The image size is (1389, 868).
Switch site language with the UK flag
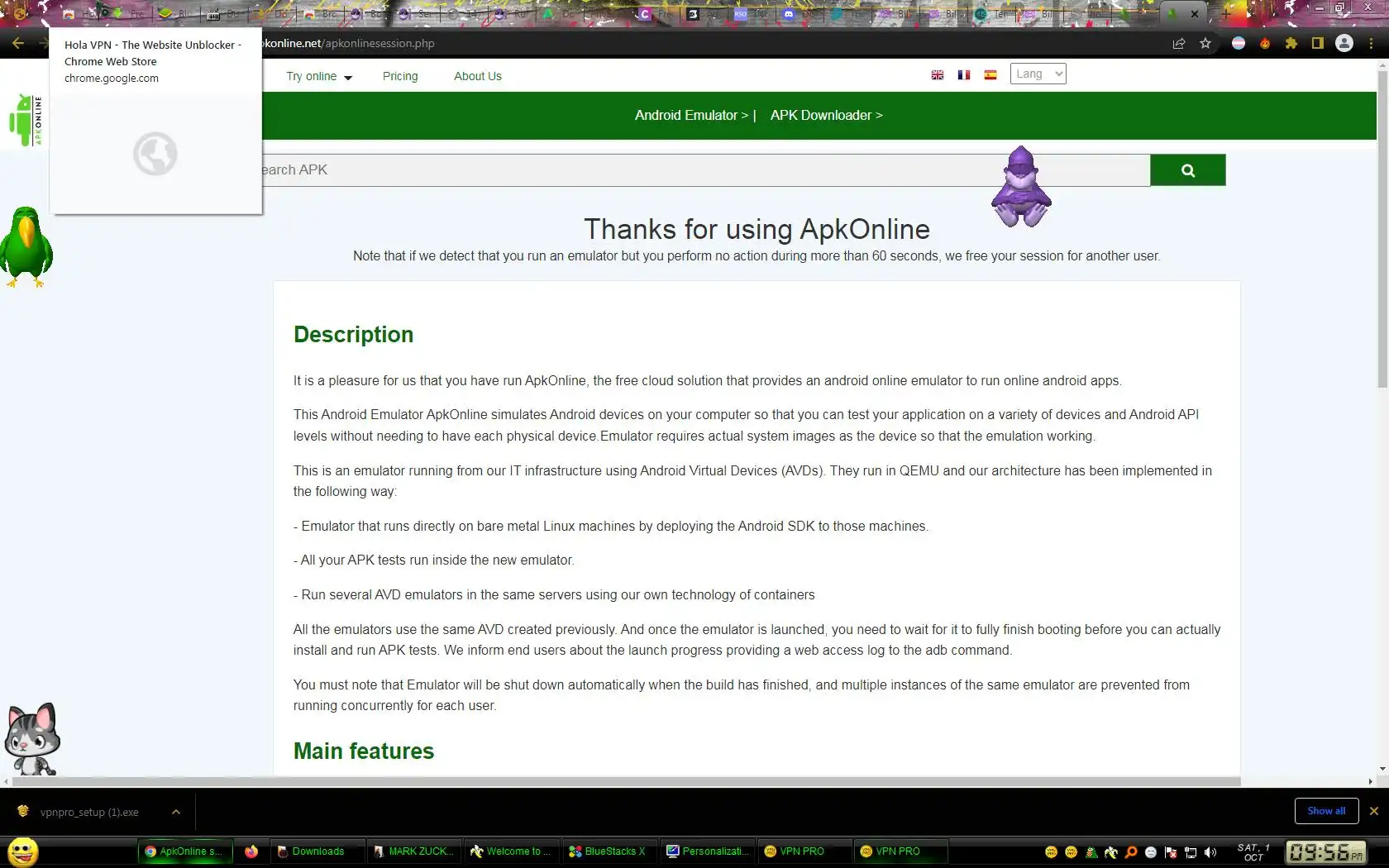(938, 75)
